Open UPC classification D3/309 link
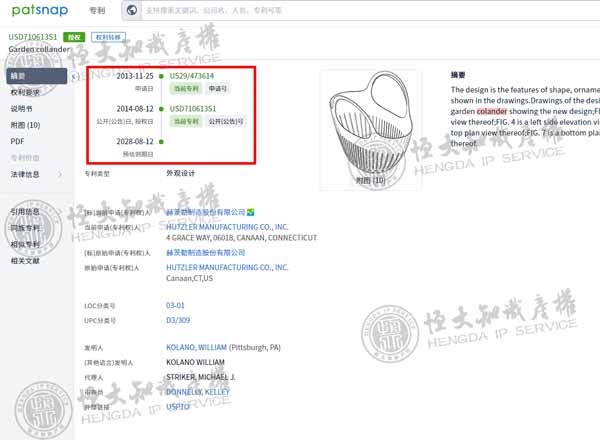 pos(178,320)
